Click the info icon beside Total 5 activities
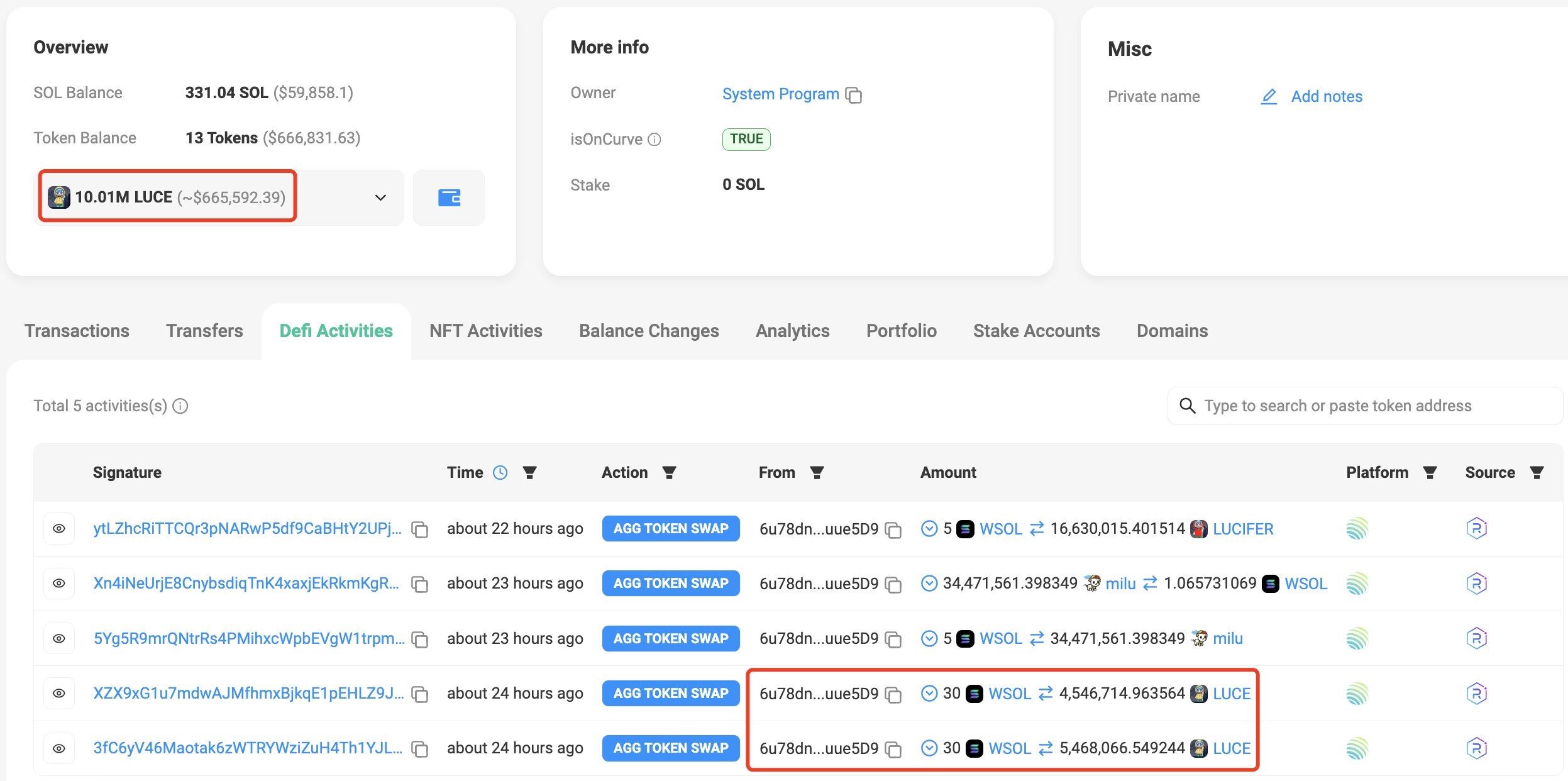Viewport: 1568px width, 781px height. (180, 406)
